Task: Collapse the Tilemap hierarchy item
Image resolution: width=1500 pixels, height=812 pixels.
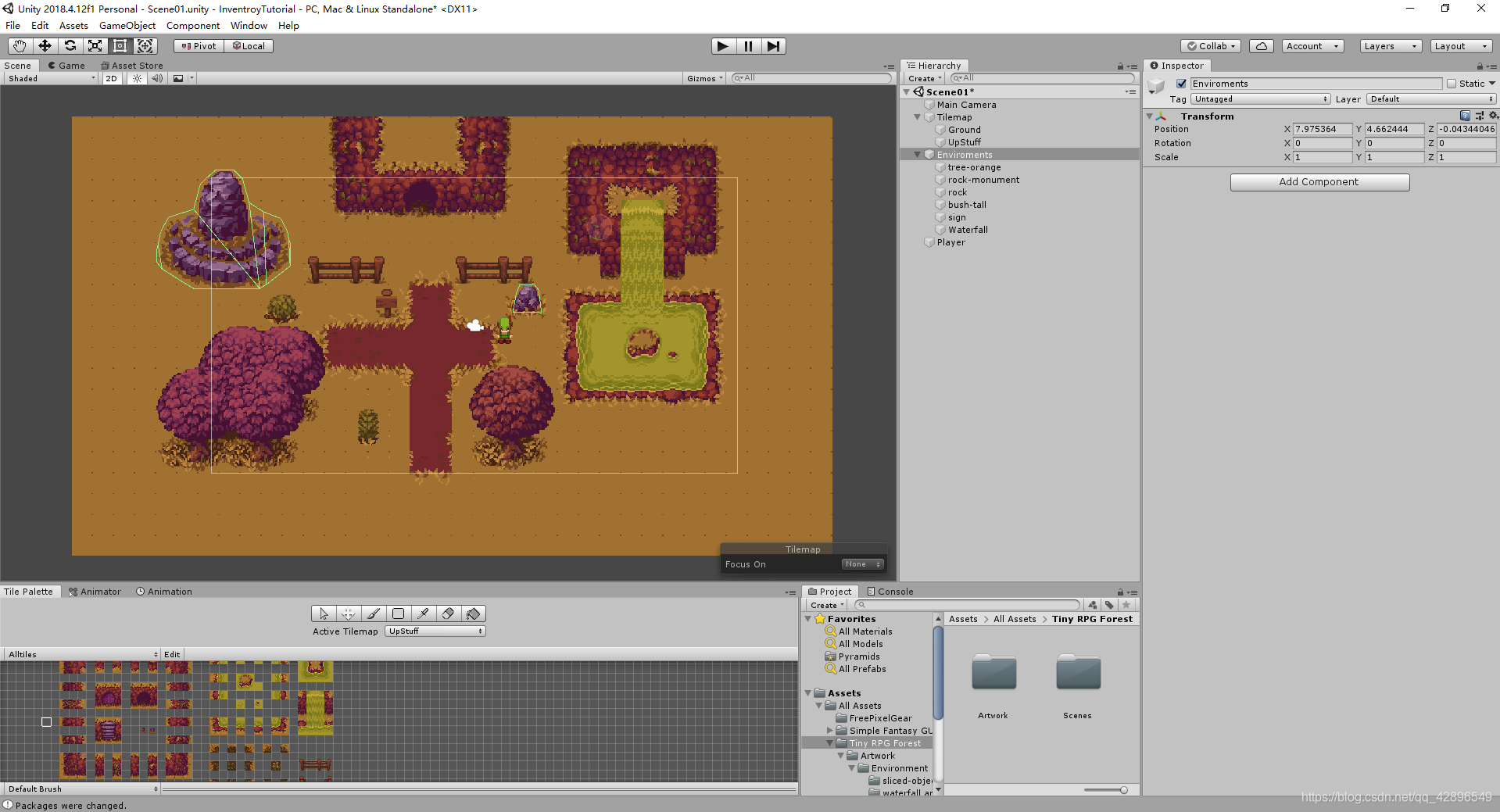Action: [x=918, y=117]
